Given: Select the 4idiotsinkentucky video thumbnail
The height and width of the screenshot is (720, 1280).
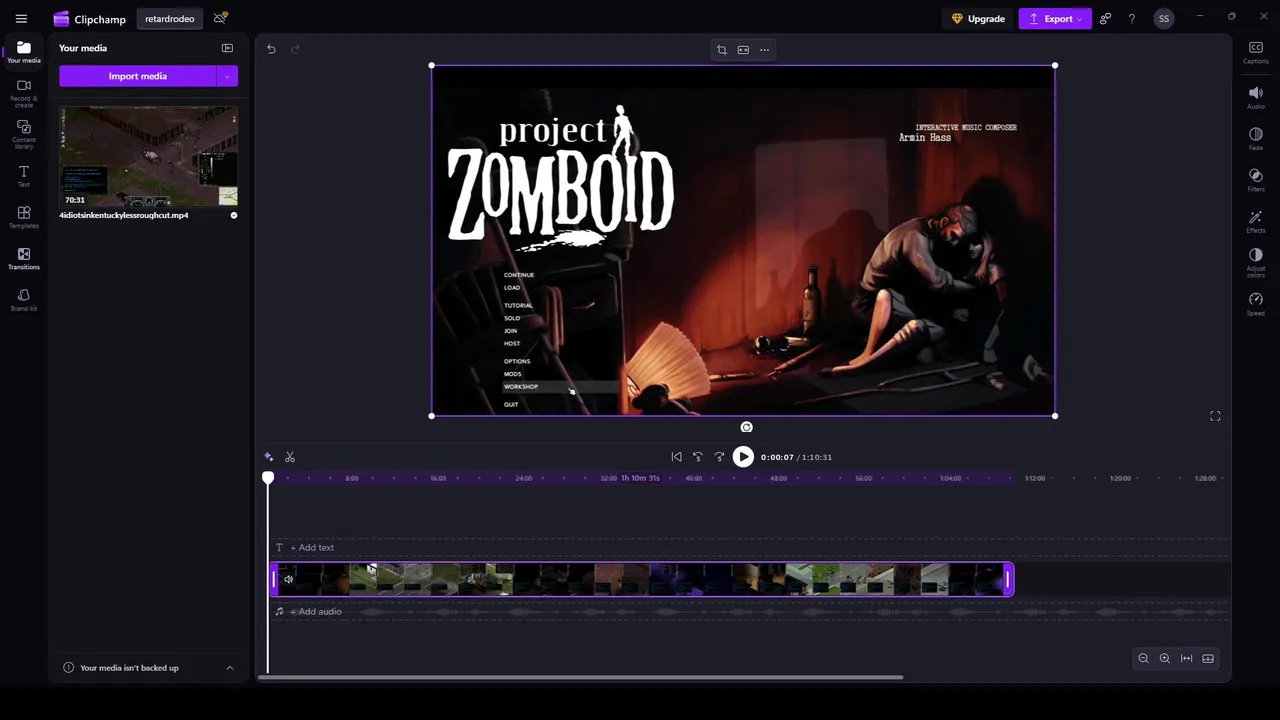Looking at the screenshot, I should point(148,156).
